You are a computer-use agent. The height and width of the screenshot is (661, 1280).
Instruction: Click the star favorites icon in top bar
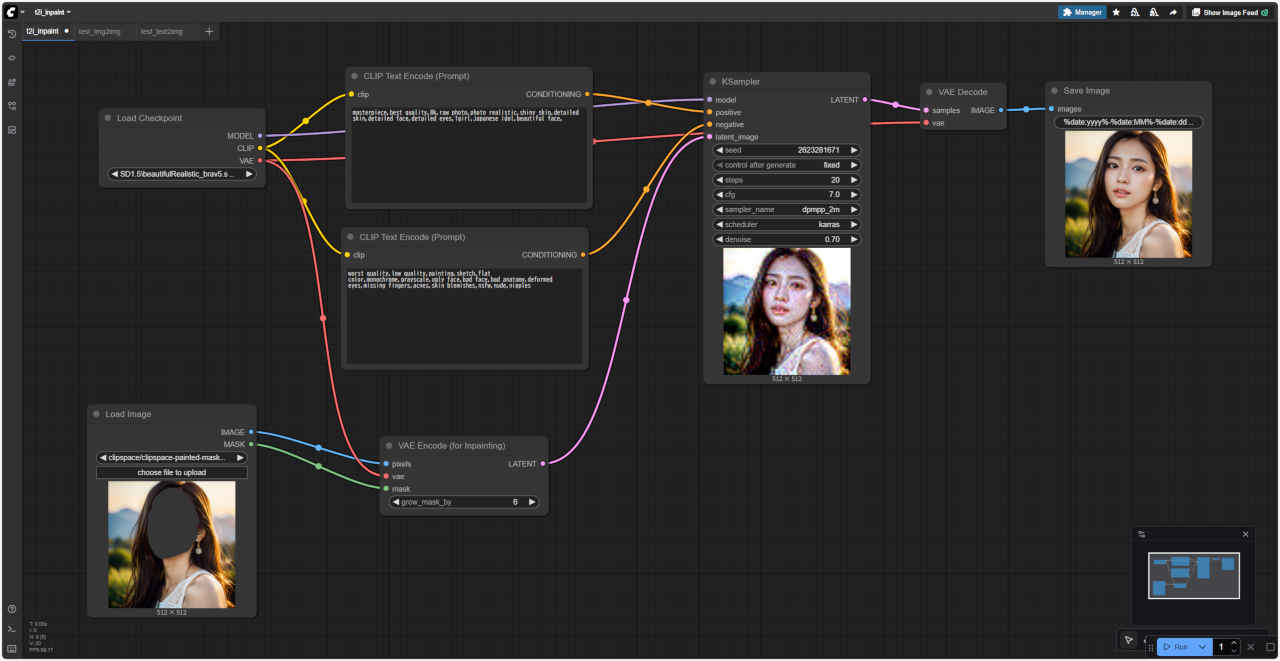point(1116,13)
